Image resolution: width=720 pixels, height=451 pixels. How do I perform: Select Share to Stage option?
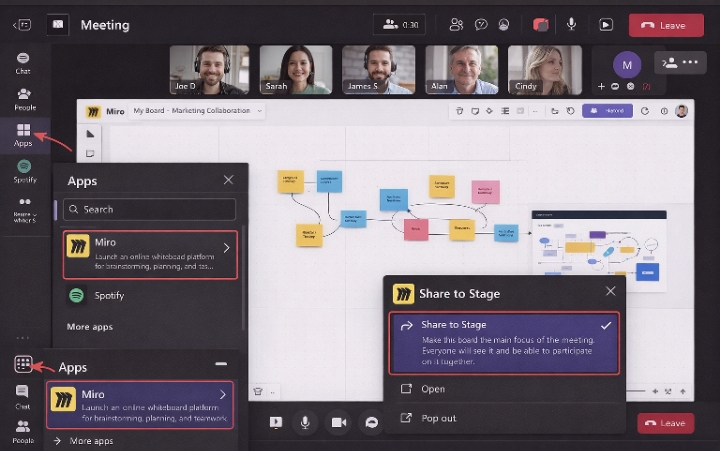click(x=504, y=343)
